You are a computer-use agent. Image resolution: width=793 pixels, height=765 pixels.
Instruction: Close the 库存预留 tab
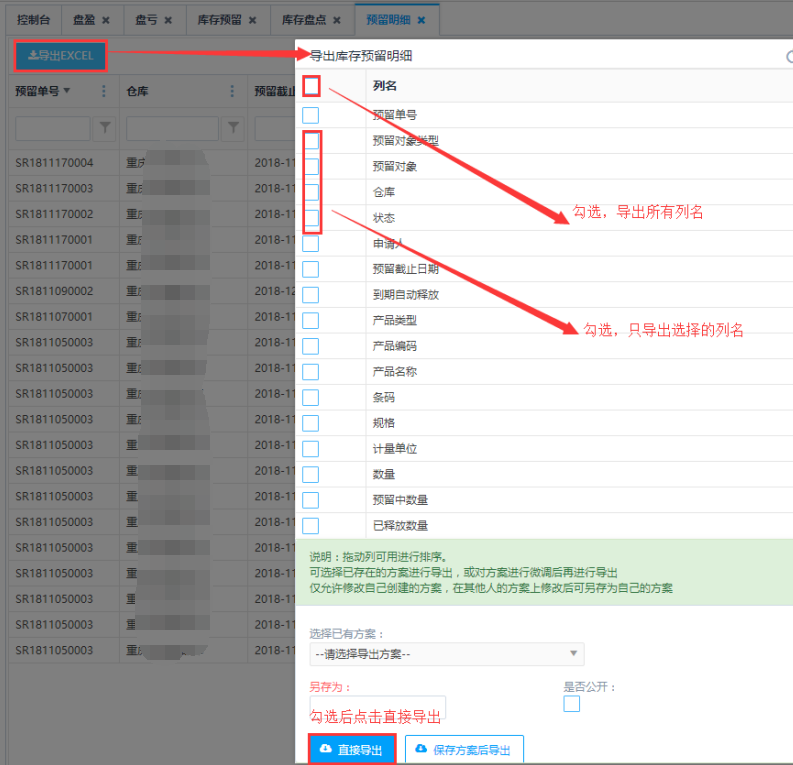[252, 20]
